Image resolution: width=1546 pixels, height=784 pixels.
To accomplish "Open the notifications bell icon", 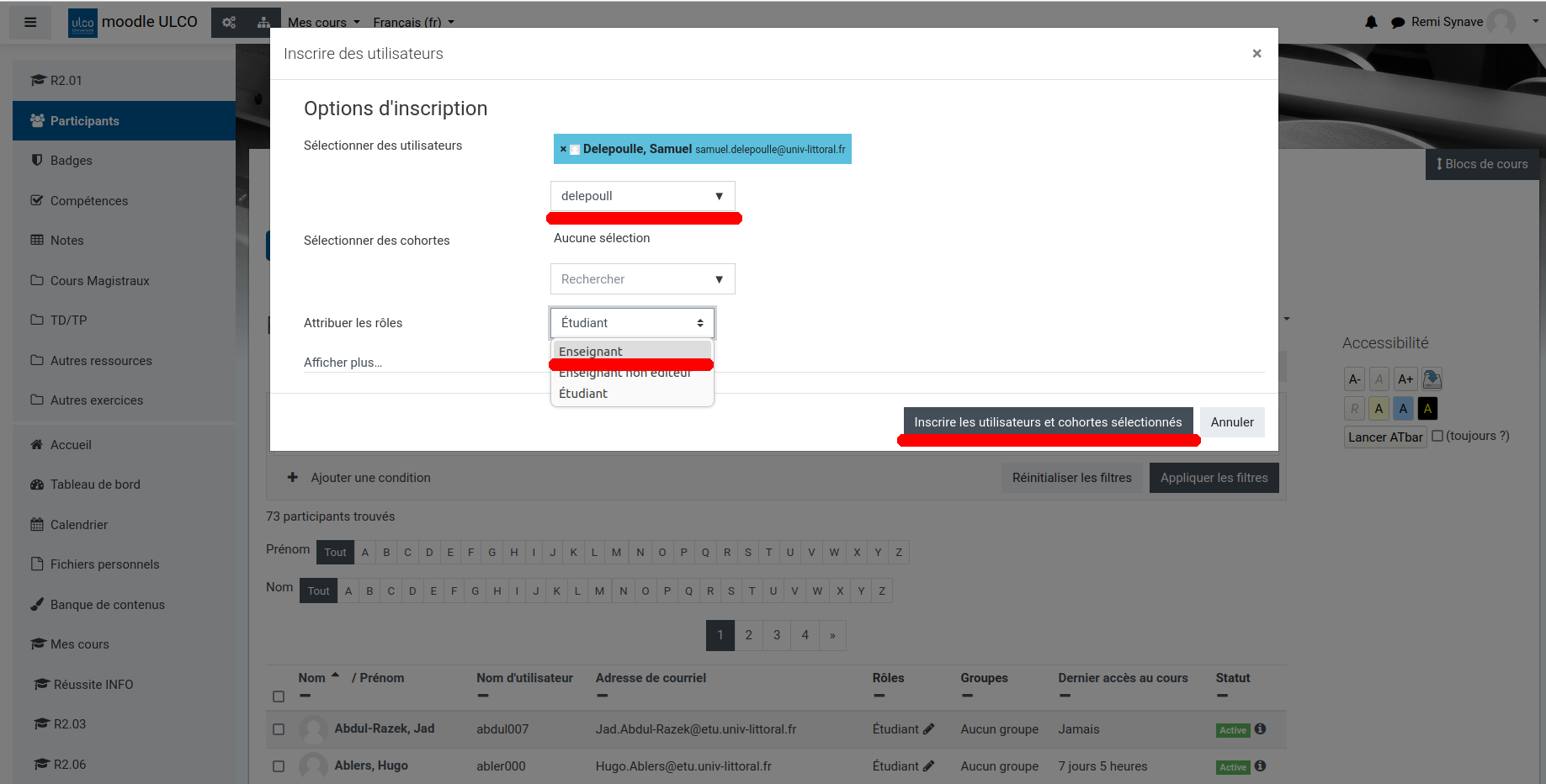I will click(x=1371, y=22).
